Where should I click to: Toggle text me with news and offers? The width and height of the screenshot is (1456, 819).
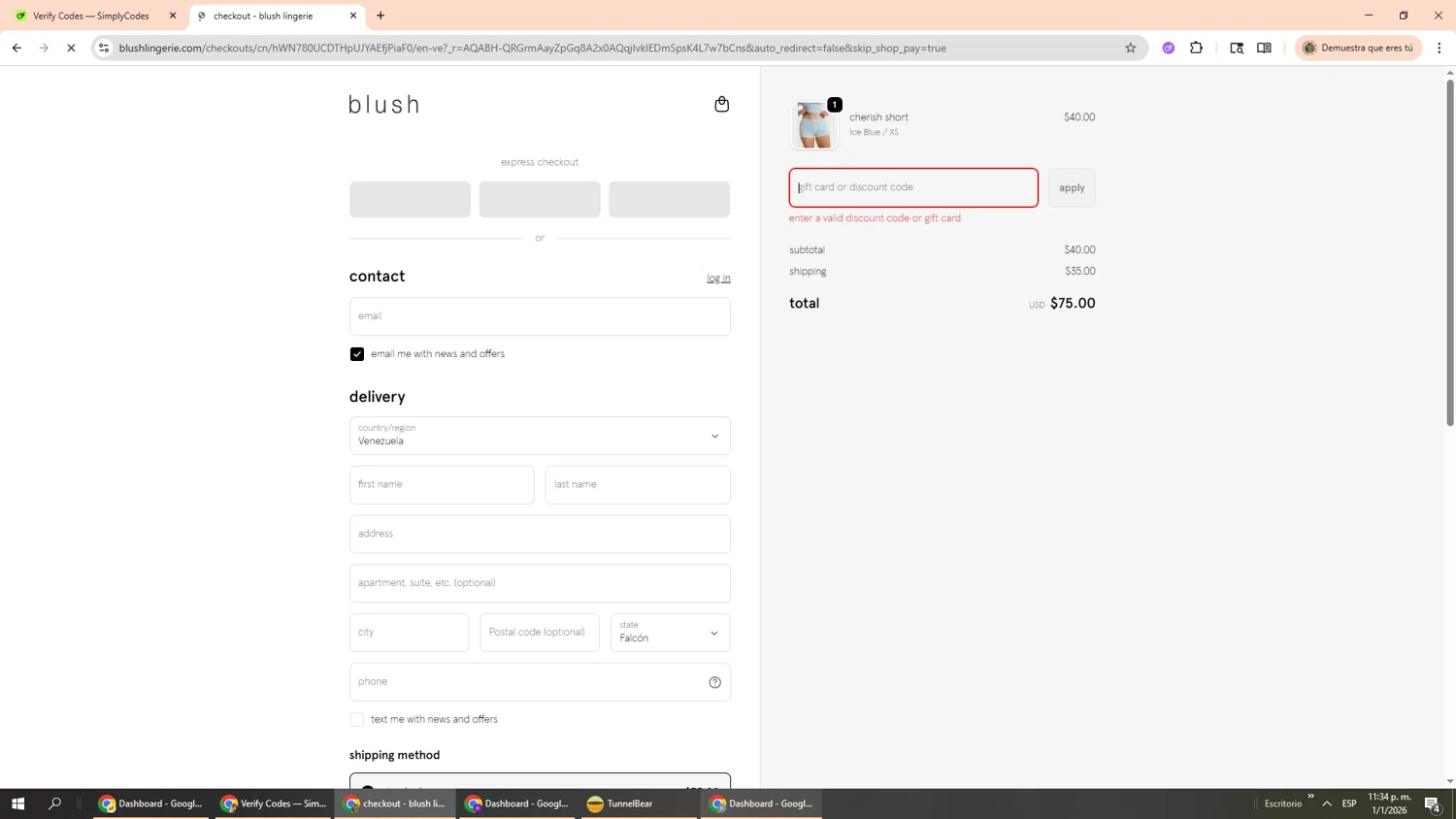tap(357, 720)
